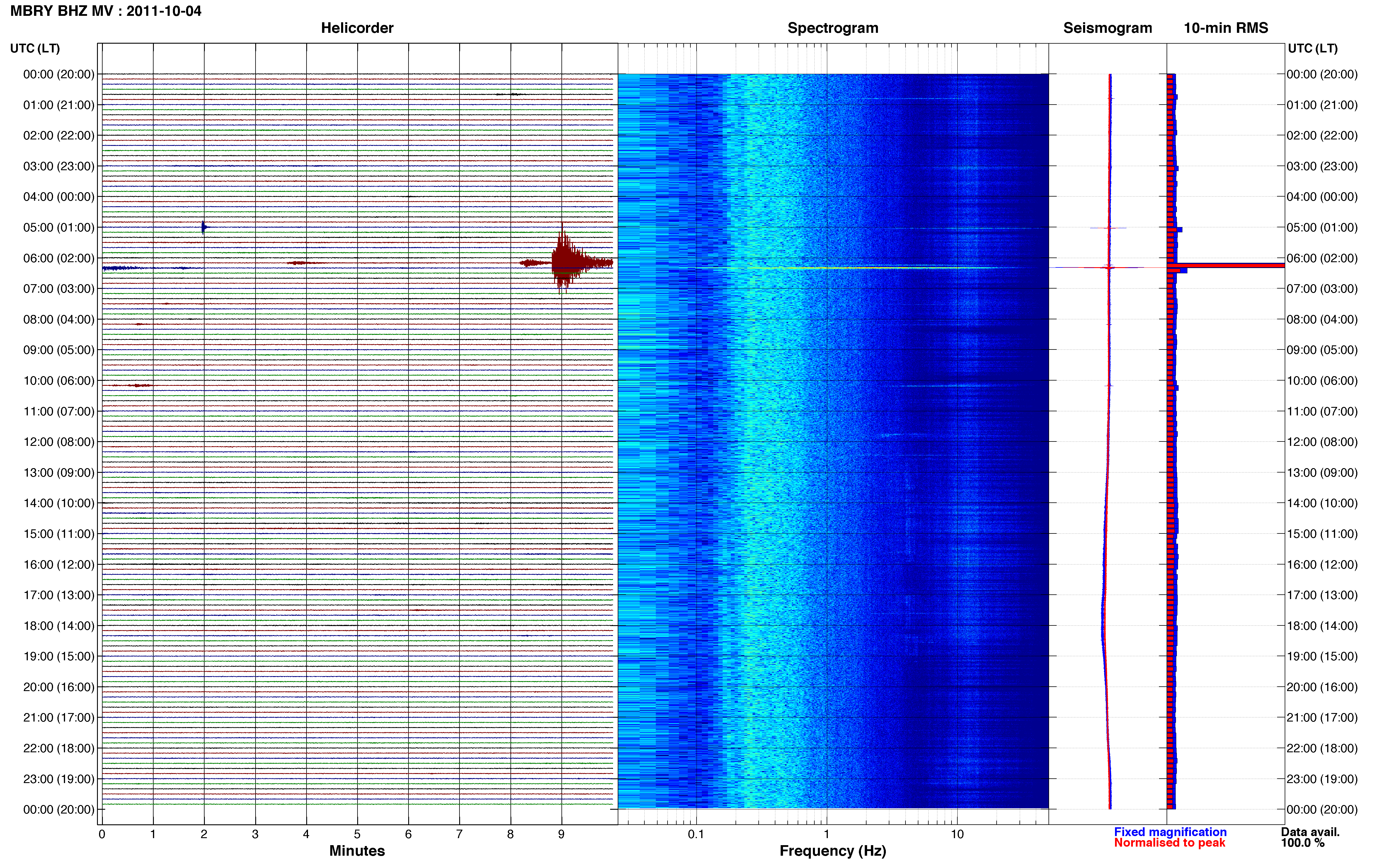Select the 'Spectrogram' panel heading
This screenshot has width=1389, height=868.
[833, 28]
